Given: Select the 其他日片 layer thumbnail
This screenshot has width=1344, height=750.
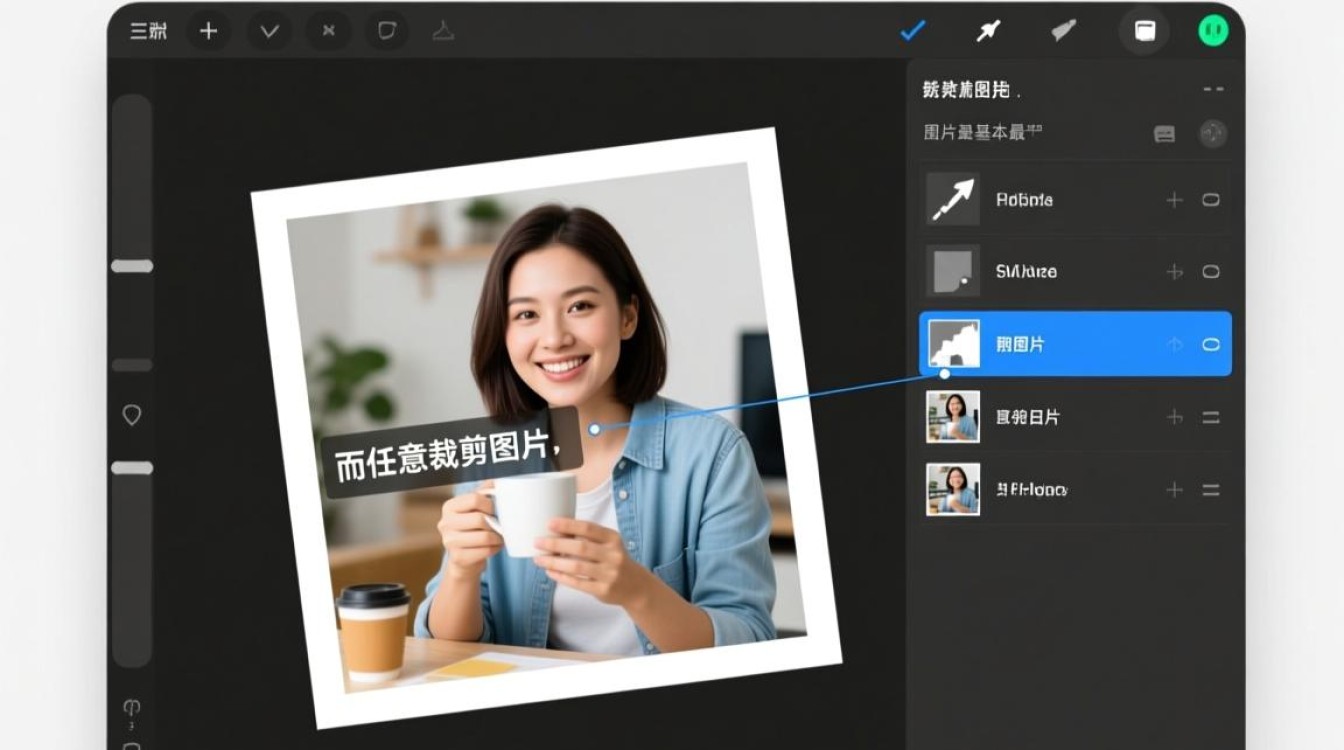Looking at the screenshot, I should tap(952, 417).
